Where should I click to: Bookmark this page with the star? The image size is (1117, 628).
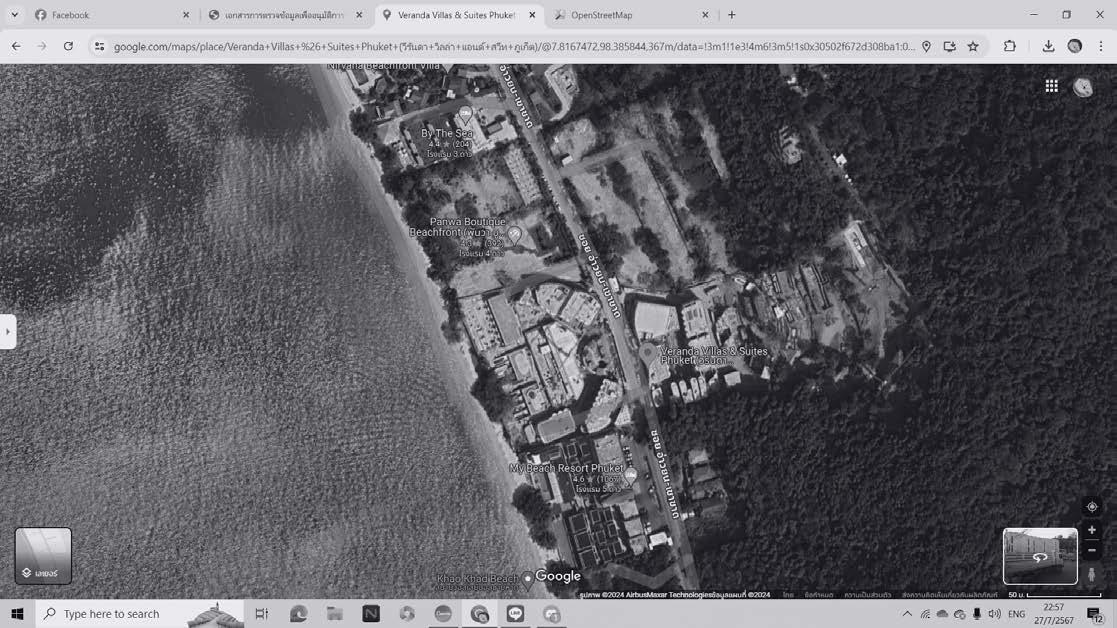973,46
